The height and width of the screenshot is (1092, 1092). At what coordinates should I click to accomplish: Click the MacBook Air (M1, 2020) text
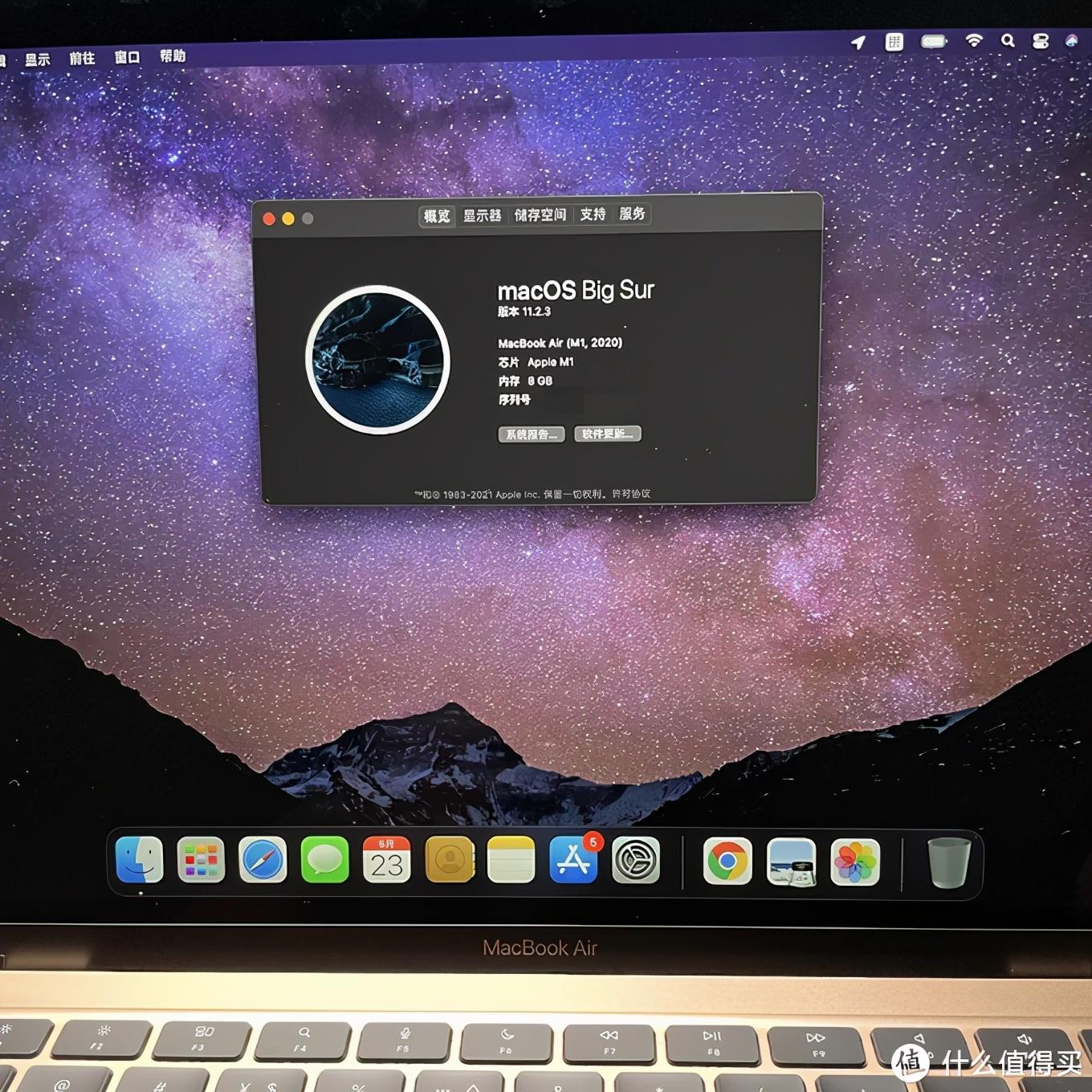[560, 343]
